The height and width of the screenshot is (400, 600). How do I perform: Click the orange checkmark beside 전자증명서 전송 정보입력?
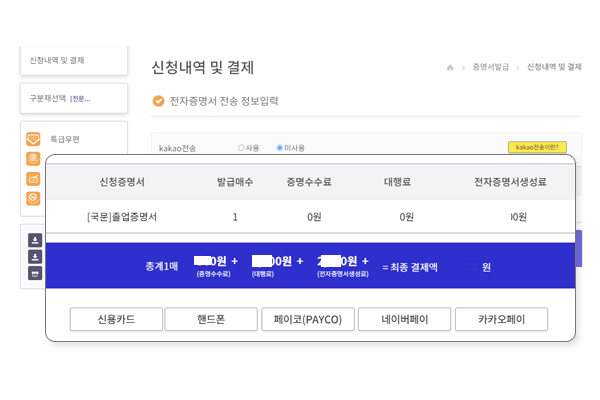[158, 101]
